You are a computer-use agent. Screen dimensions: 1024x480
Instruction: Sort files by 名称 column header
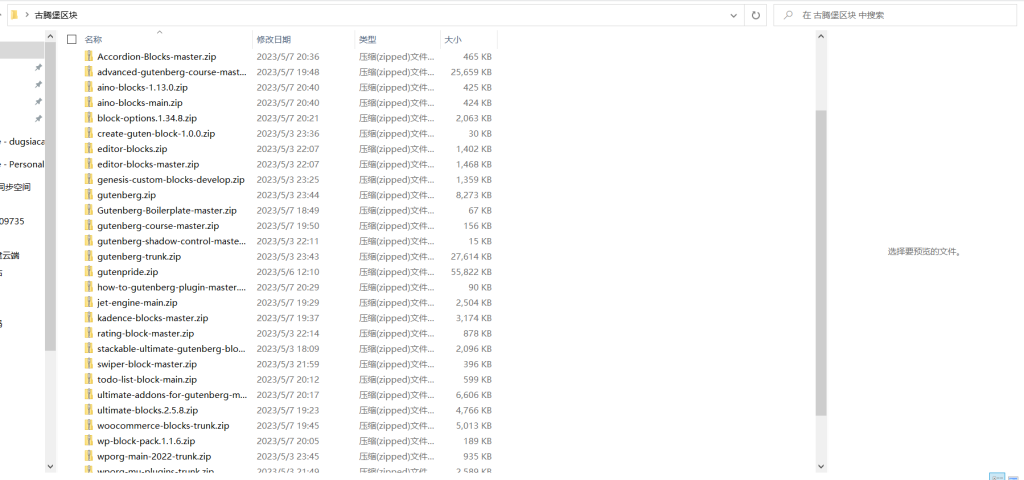pos(93,40)
